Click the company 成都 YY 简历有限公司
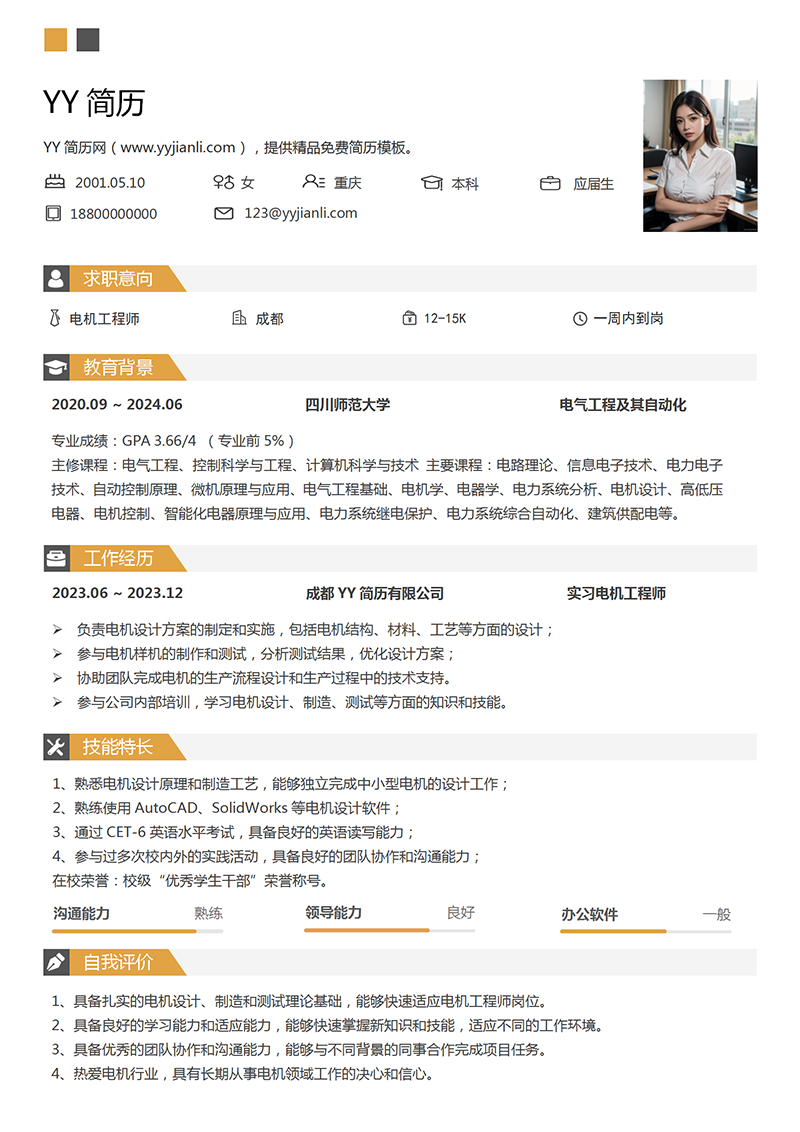 click(375, 593)
